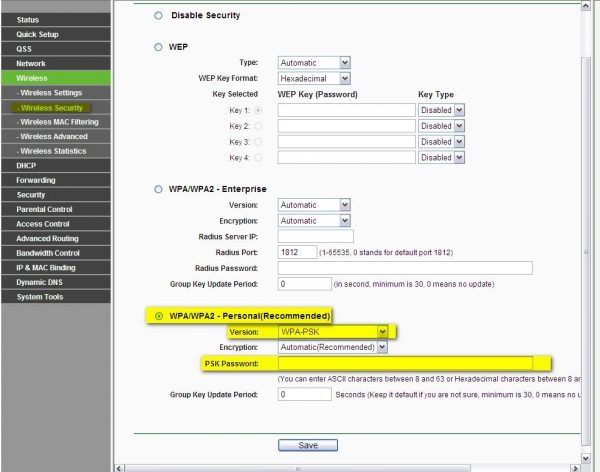600x472 pixels.
Task: Go to the Wireless Statistics submenu
Action: click(56, 151)
